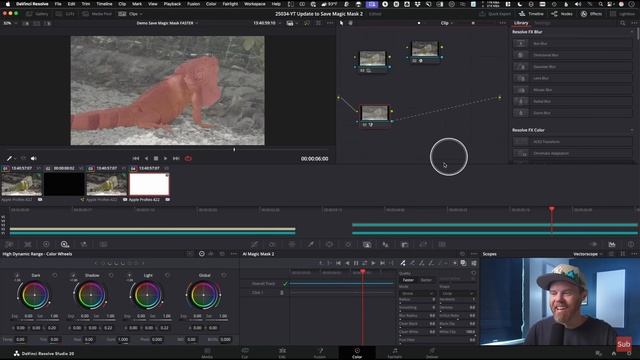Select the selection arrow tool in node editor
The height and width of the screenshot is (360, 640).
342,23
